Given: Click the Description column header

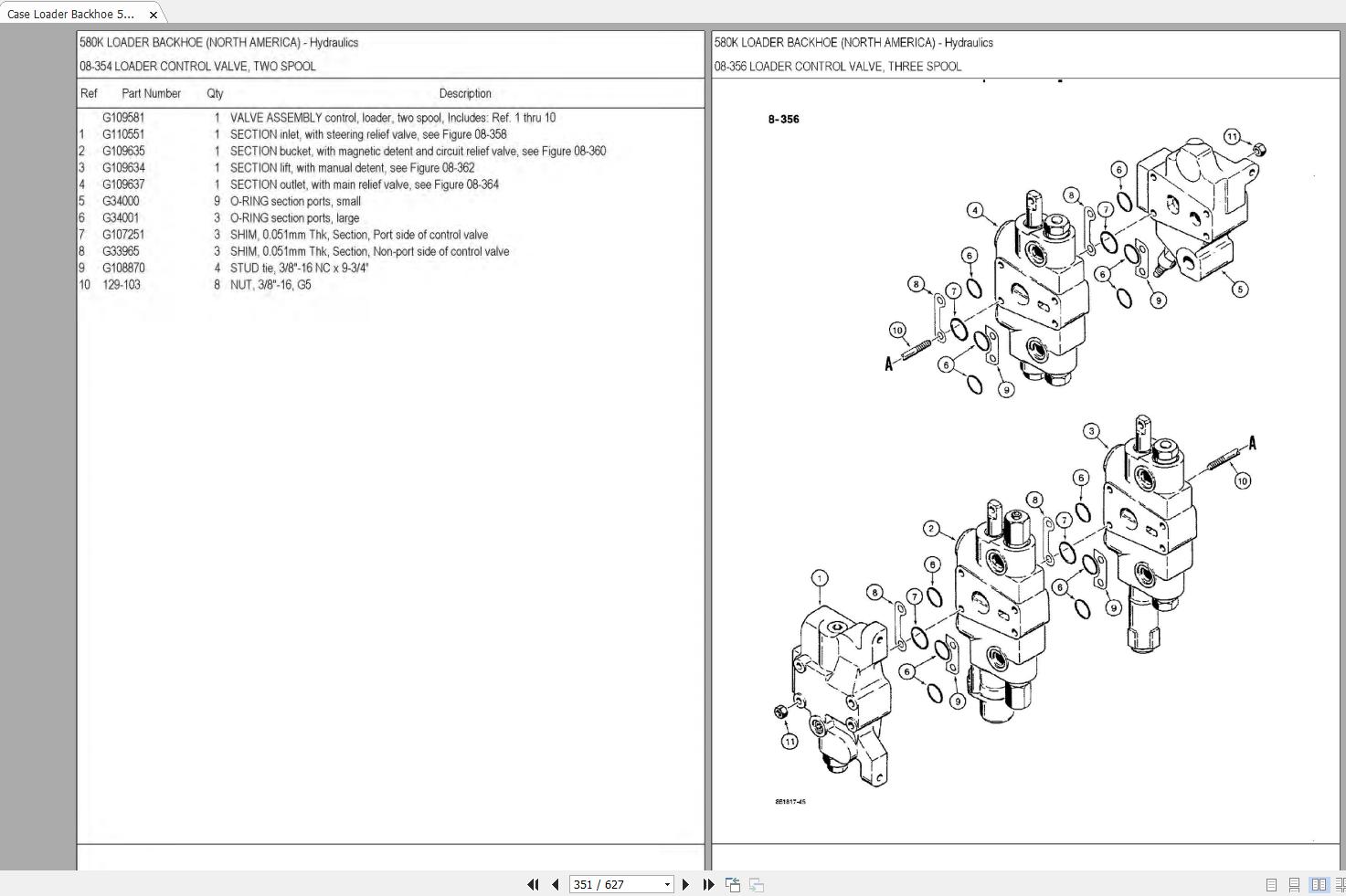Looking at the screenshot, I should (465, 93).
